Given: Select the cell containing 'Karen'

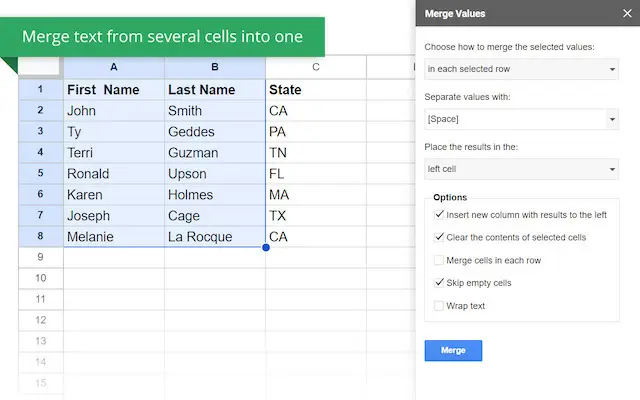Looking at the screenshot, I should [x=114, y=195].
